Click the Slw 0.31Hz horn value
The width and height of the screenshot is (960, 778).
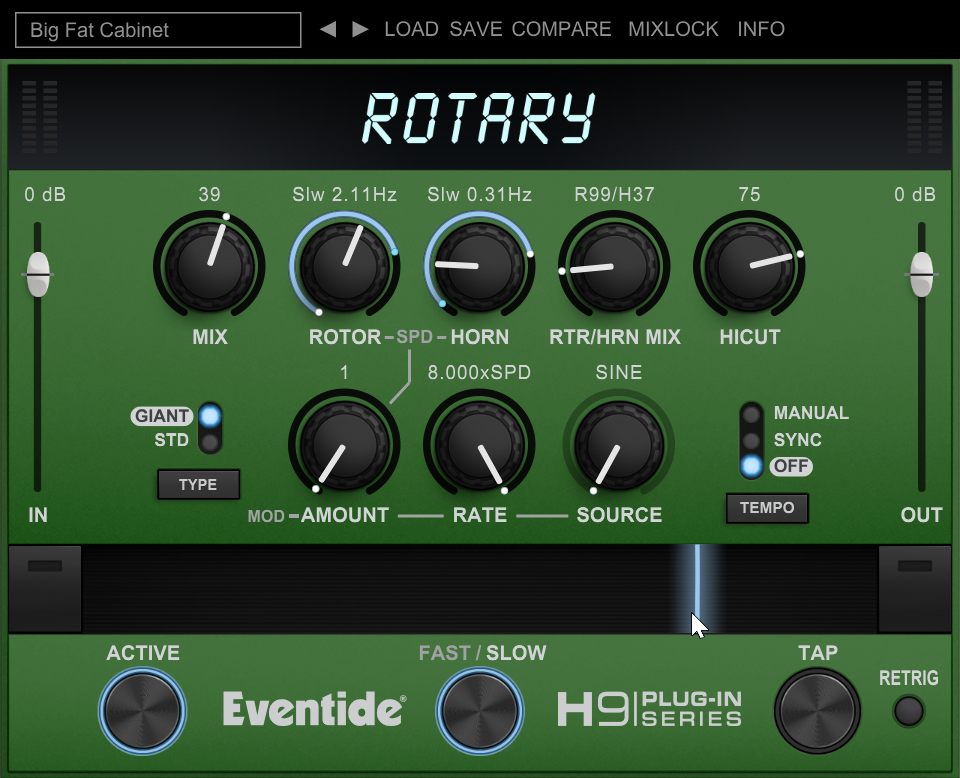(x=479, y=195)
